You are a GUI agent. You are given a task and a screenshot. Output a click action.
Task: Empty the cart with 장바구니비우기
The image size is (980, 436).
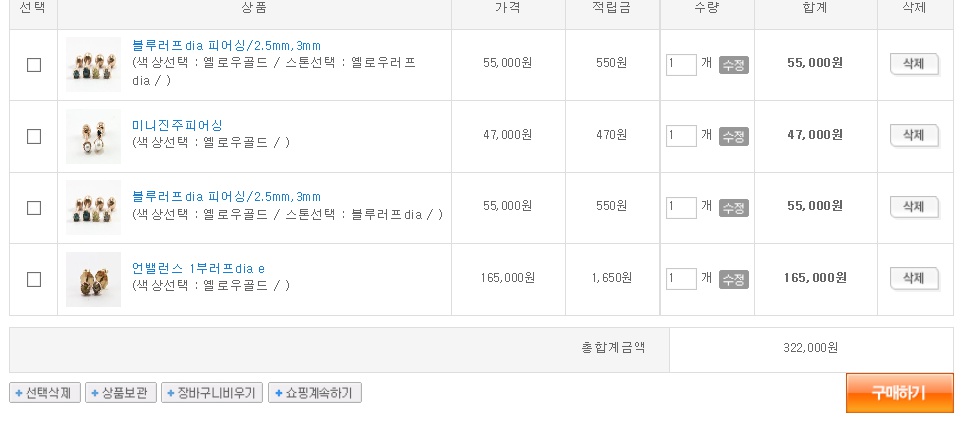[212, 393]
